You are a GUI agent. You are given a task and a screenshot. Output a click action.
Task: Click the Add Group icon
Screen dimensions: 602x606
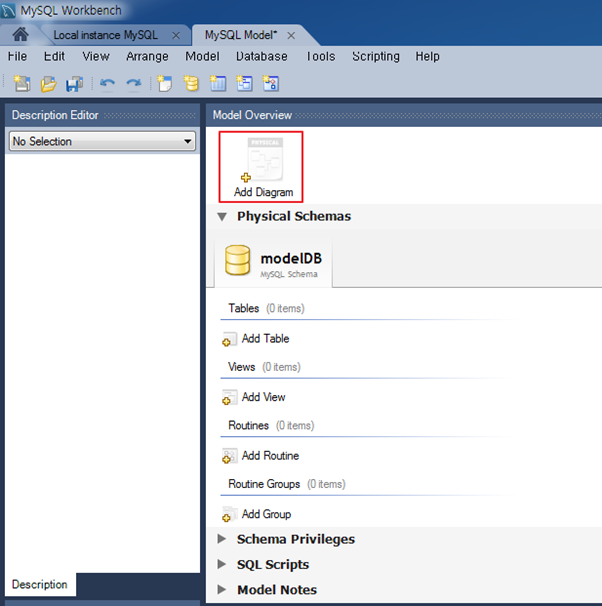(229, 514)
